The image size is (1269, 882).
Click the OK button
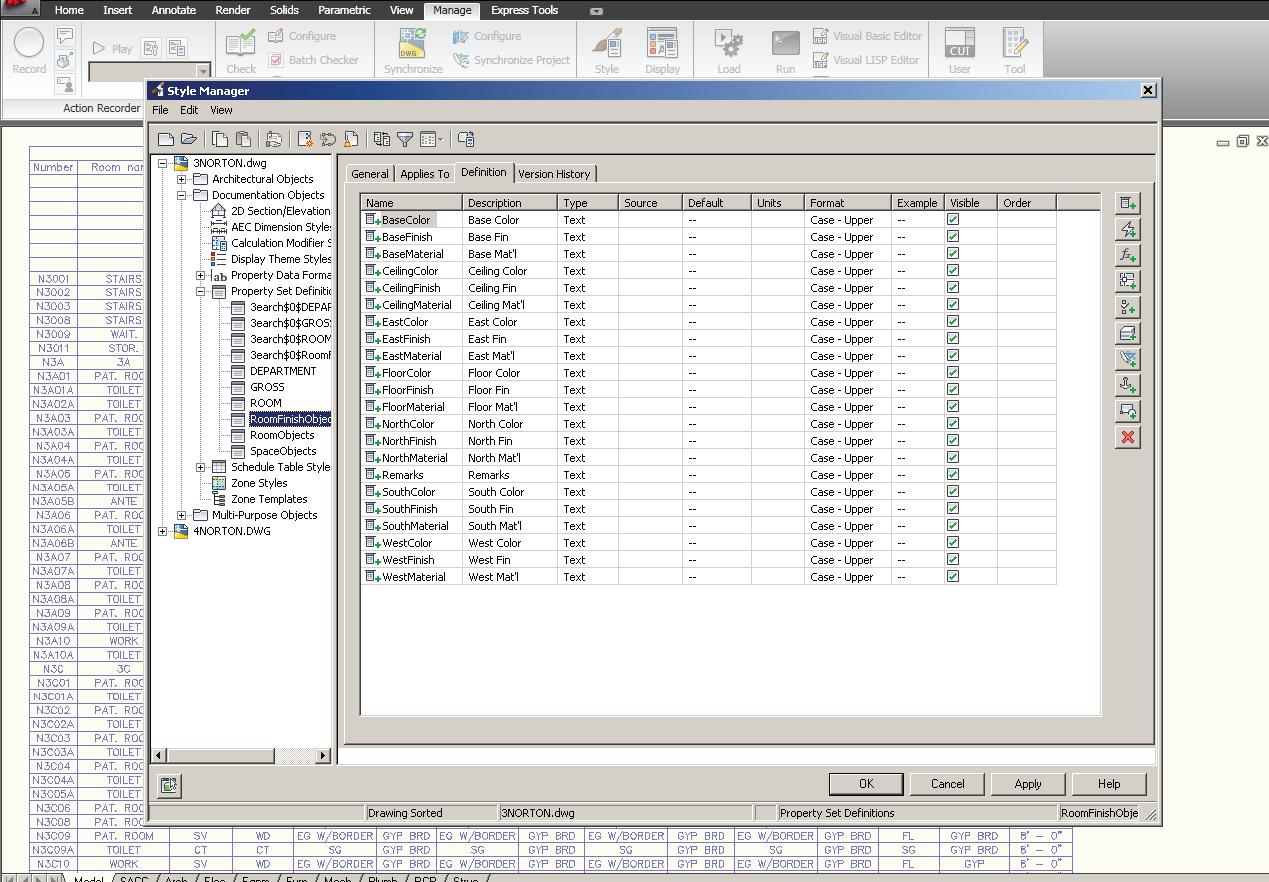866,784
